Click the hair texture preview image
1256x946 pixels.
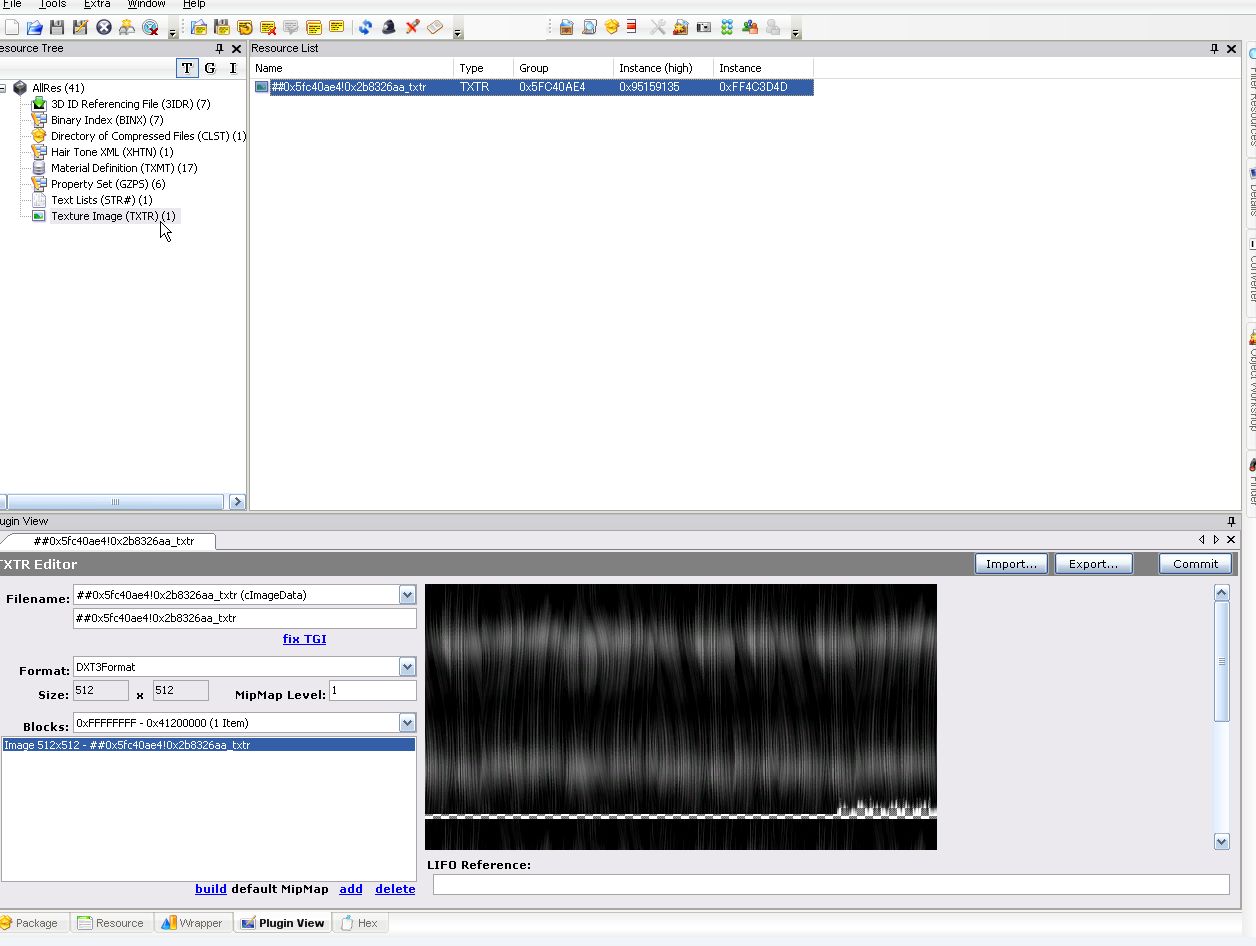pos(681,717)
